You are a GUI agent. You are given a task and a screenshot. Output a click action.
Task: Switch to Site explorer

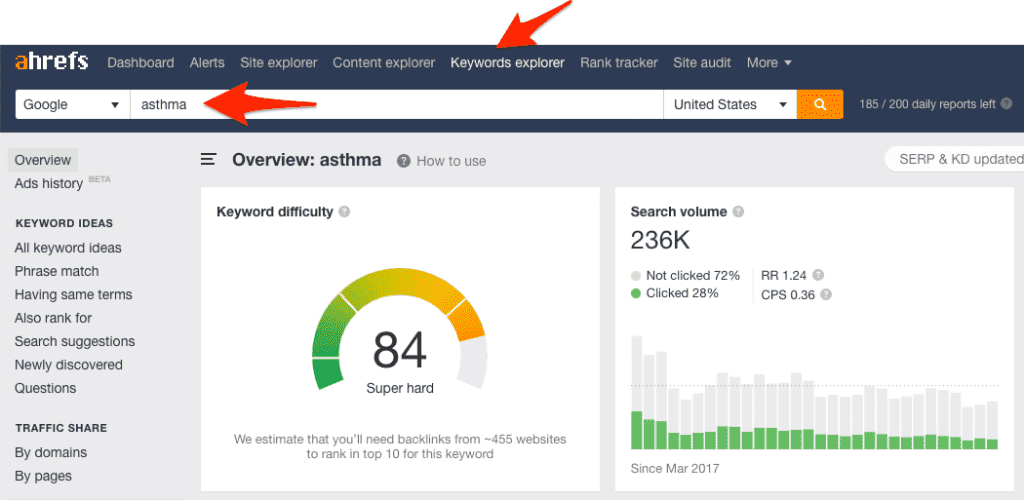pos(278,63)
